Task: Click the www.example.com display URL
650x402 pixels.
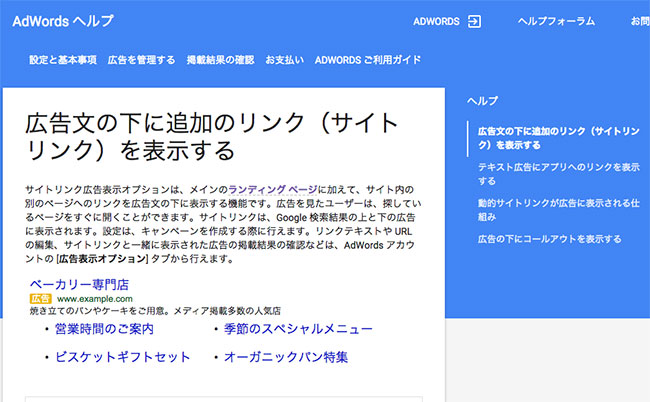Action: (x=95, y=299)
